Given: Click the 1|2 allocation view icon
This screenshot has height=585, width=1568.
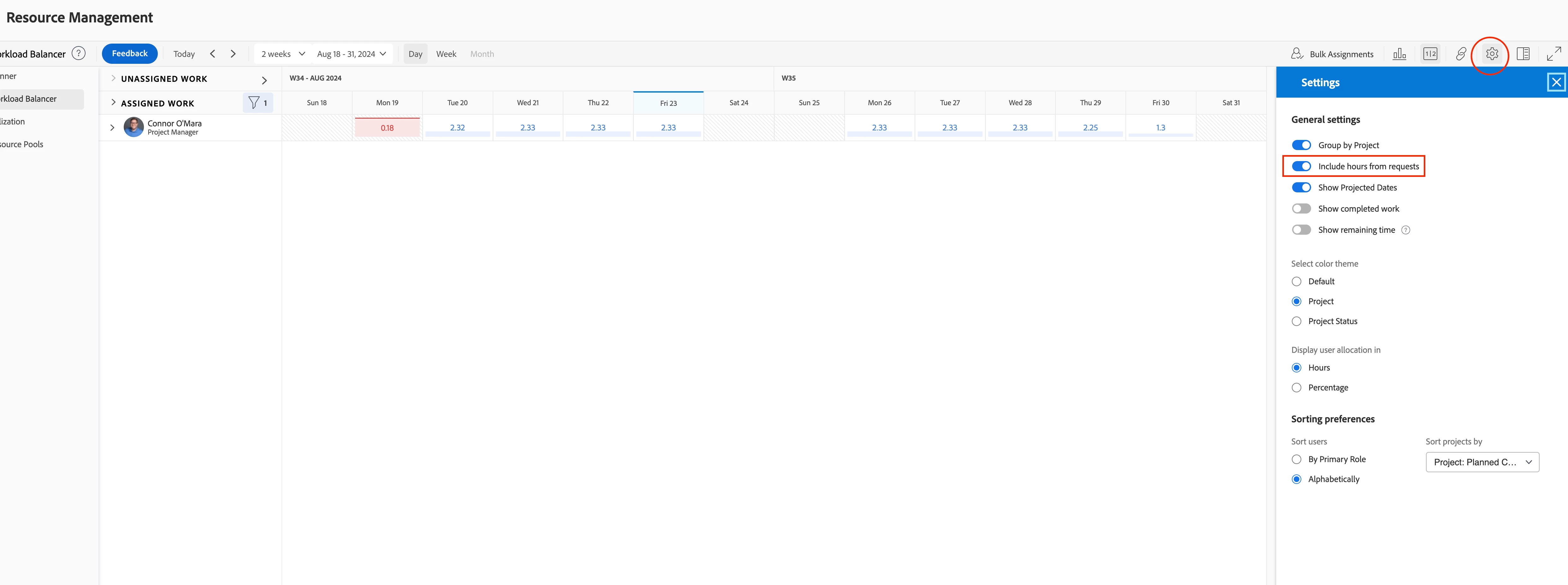Looking at the screenshot, I should (1430, 54).
